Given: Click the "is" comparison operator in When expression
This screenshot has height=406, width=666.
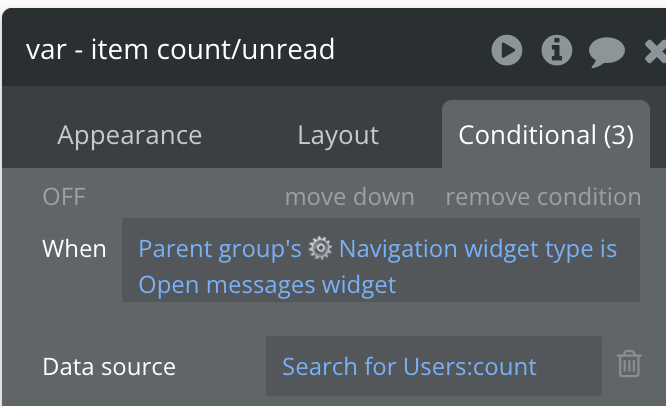Looking at the screenshot, I should point(608,249).
